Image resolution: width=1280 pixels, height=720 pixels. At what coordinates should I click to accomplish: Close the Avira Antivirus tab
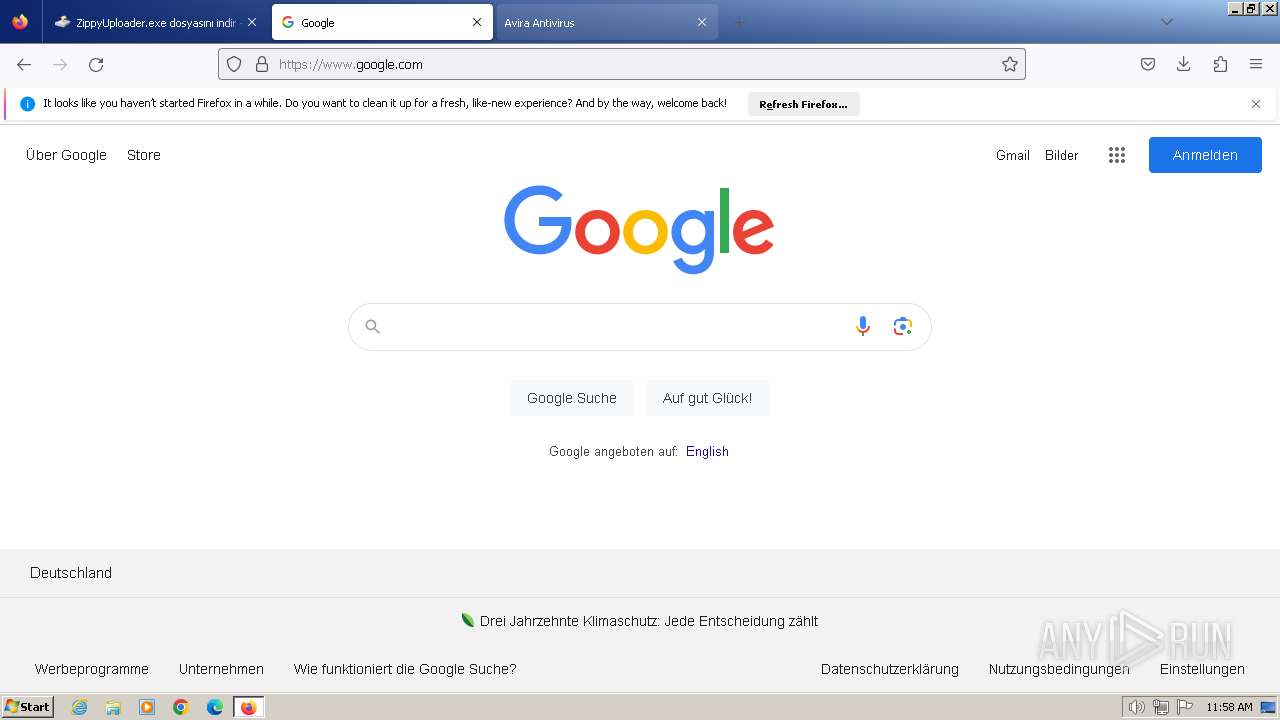[x=702, y=22]
